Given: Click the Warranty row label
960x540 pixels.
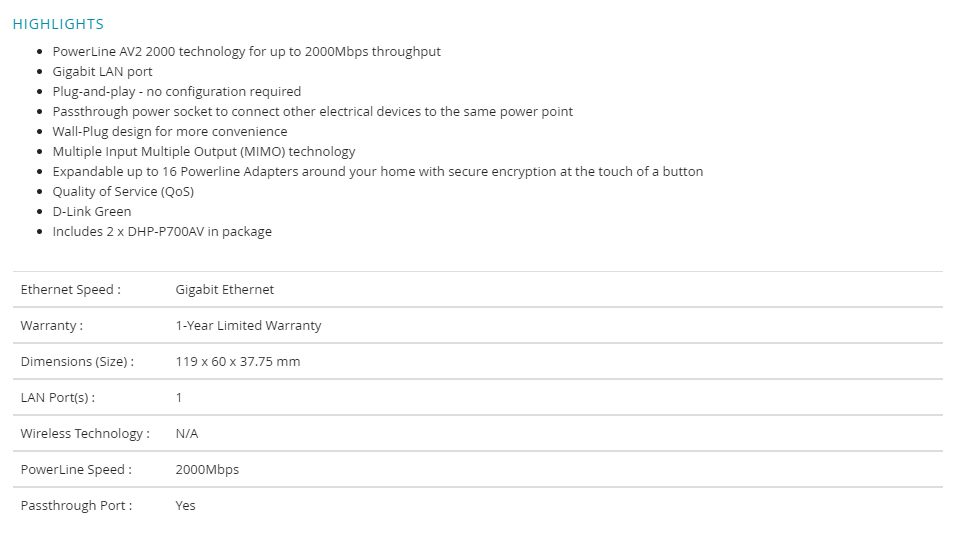Looking at the screenshot, I should (x=51, y=326).
